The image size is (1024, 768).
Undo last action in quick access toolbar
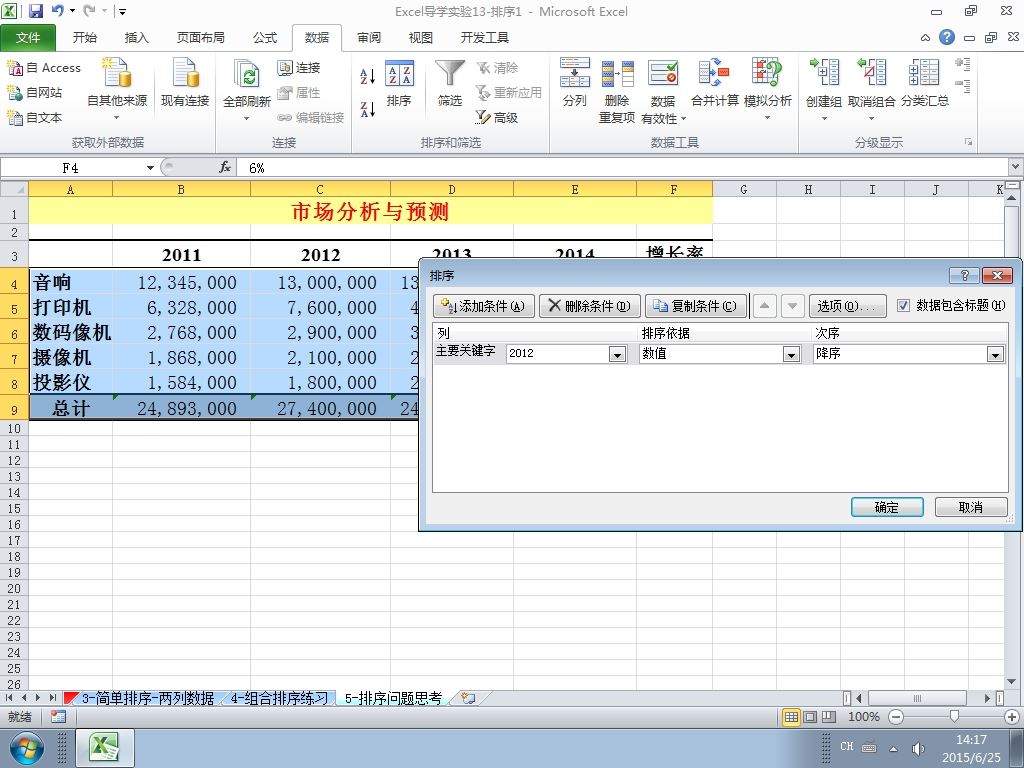pos(57,11)
